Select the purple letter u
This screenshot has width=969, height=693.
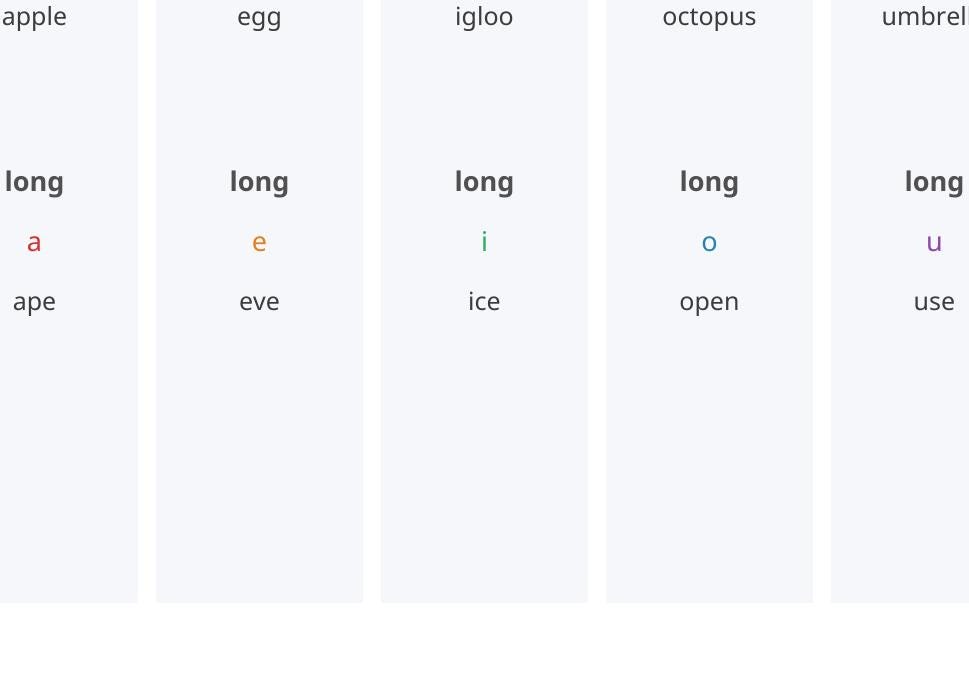[934, 242]
